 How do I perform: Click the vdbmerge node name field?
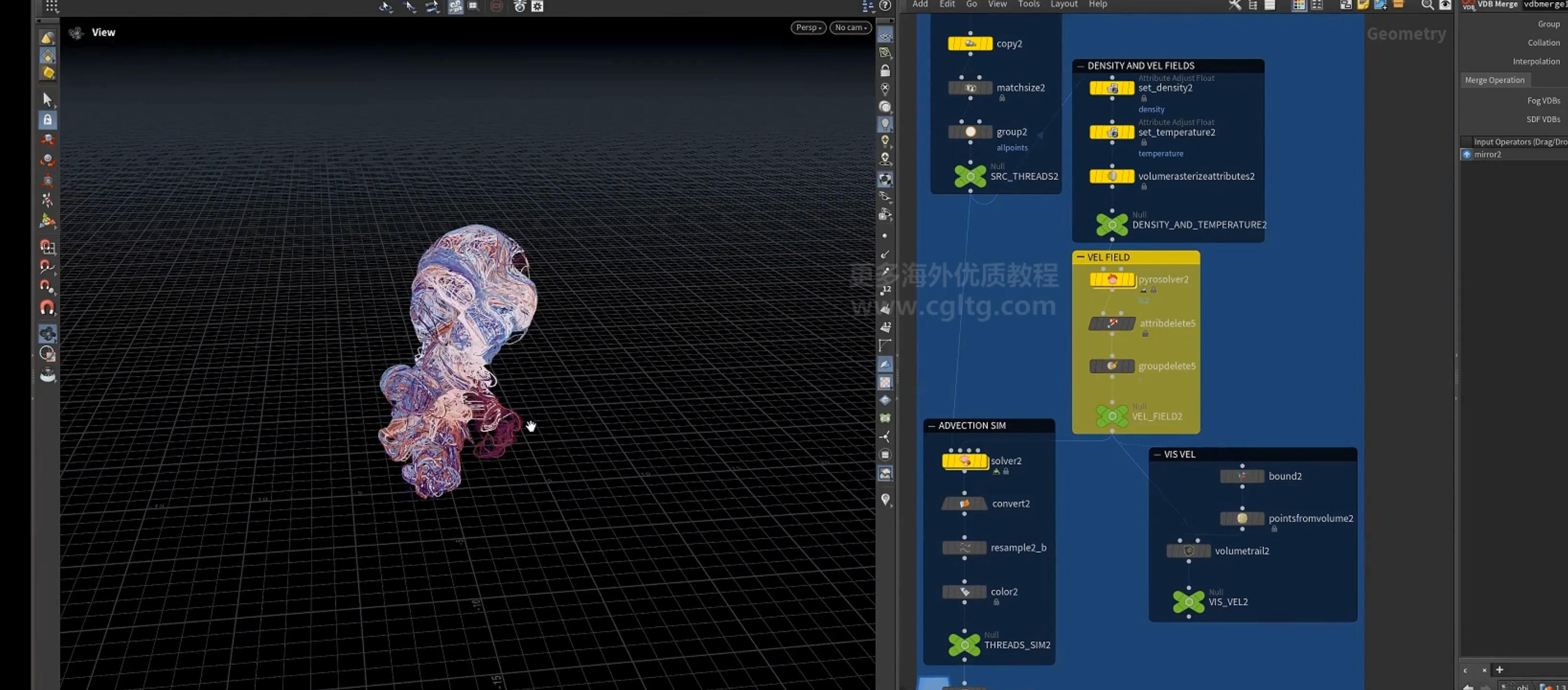(1545, 5)
